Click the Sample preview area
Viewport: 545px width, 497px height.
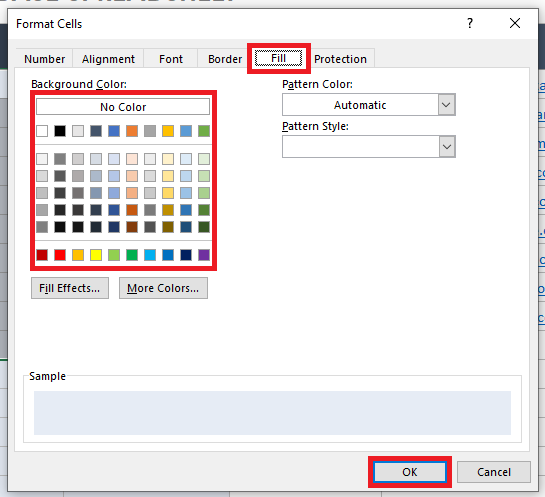click(x=272, y=413)
